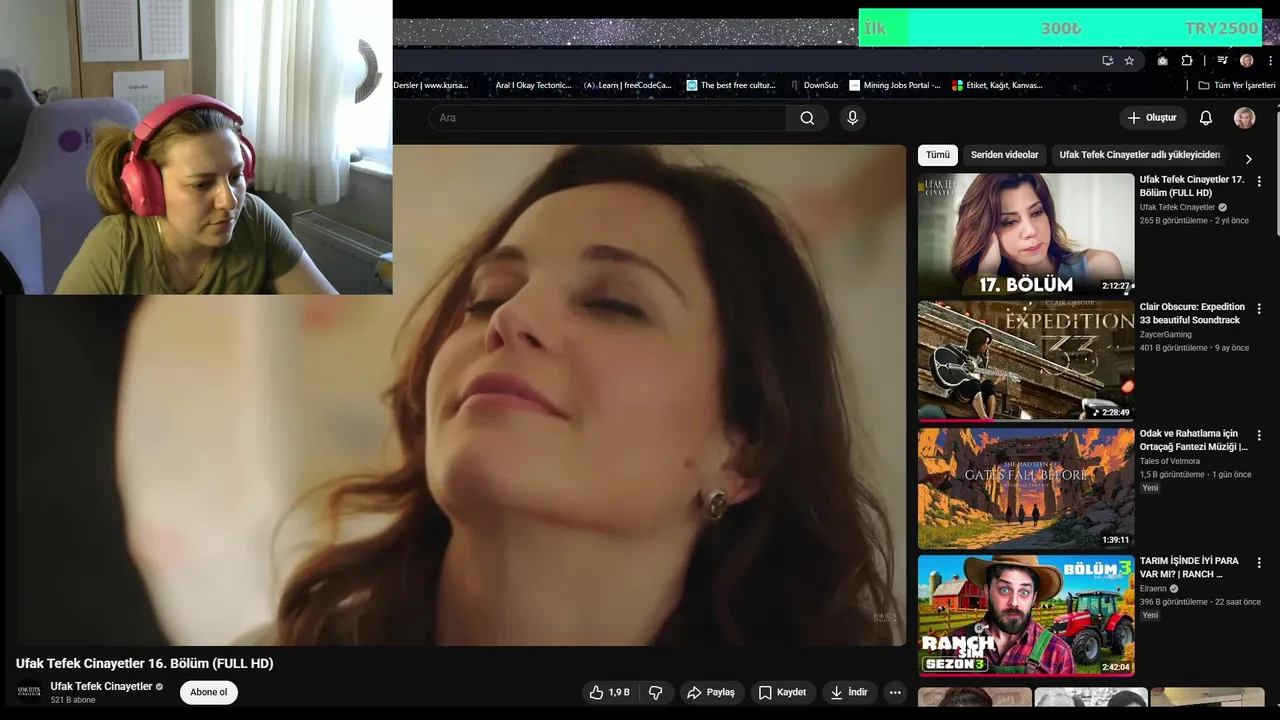Click the Abone ol subscribe button

pyautogui.click(x=209, y=692)
